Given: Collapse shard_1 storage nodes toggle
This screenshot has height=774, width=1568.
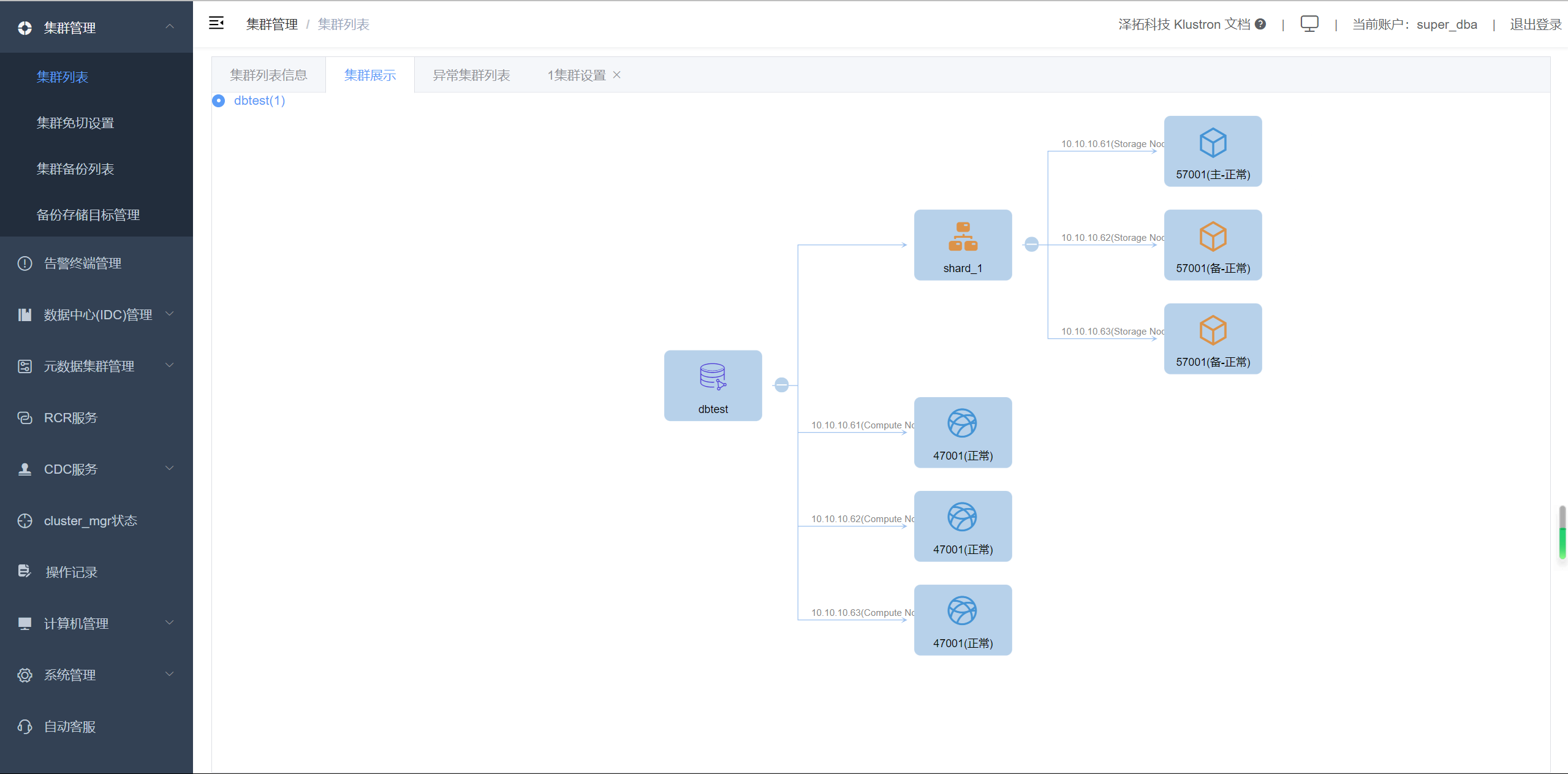Looking at the screenshot, I should pyautogui.click(x=1031, y=245).
